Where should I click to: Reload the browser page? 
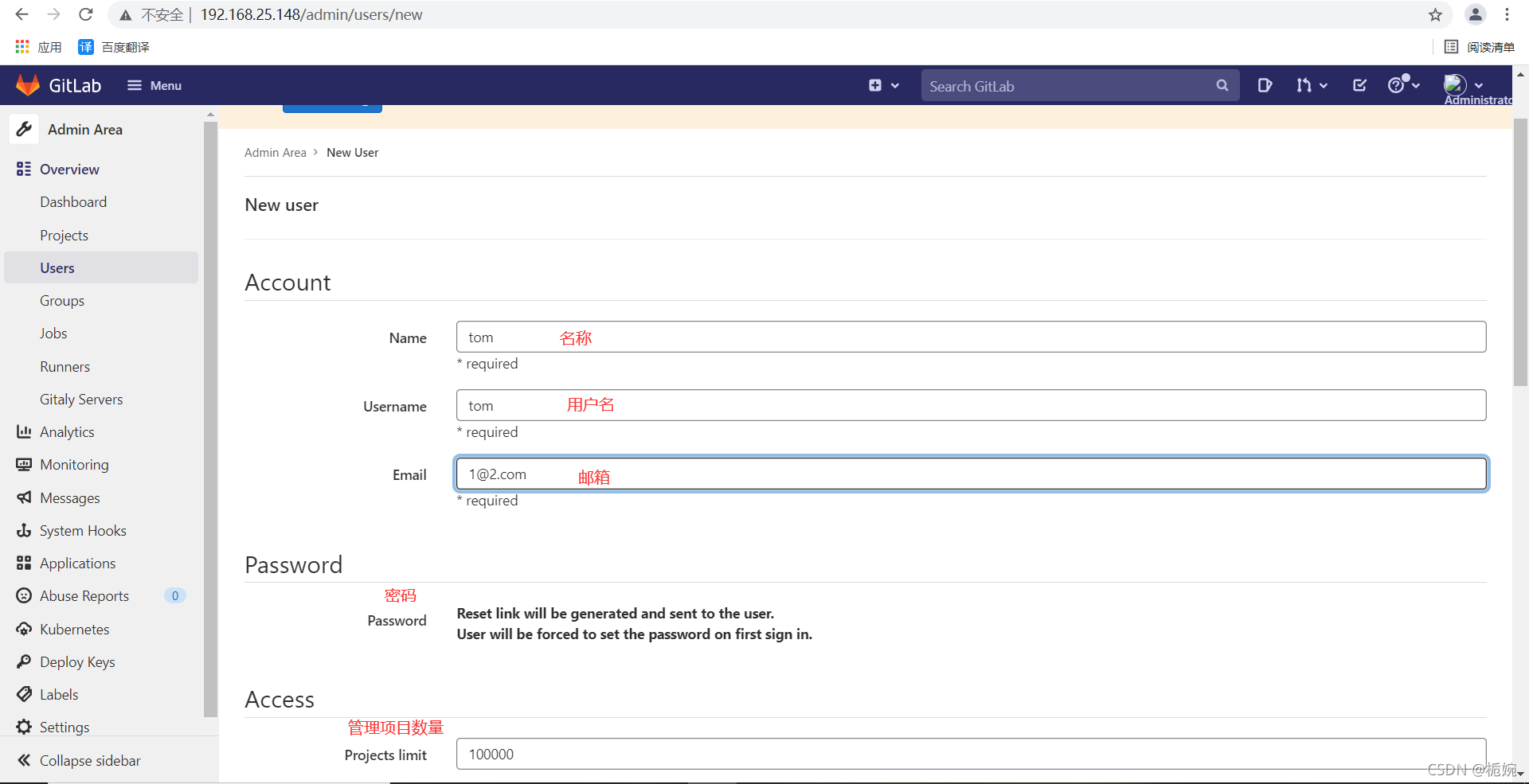pyautogui.click(x=86, y=14)
